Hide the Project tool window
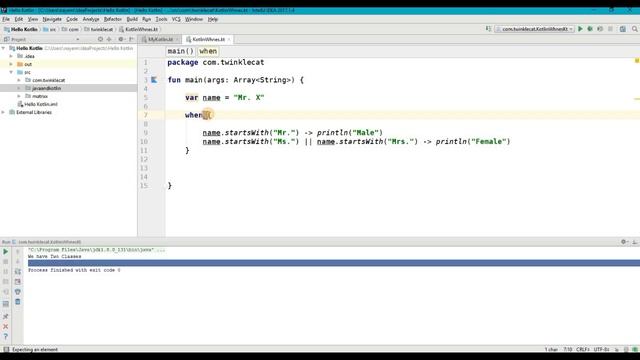The height and width of the screenshot is (360, 640). pyautogui.click(x=131, y=39)
